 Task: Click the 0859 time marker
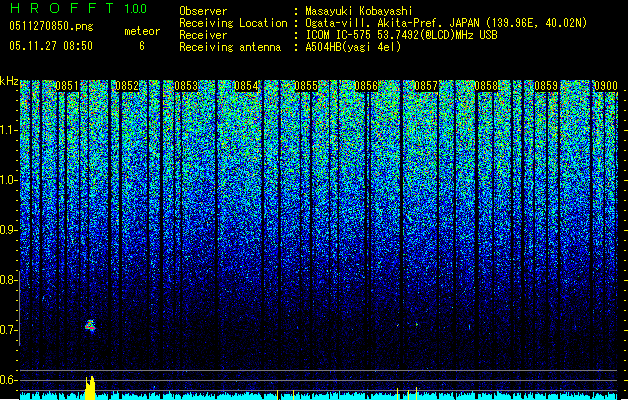(x=546, y=86)
